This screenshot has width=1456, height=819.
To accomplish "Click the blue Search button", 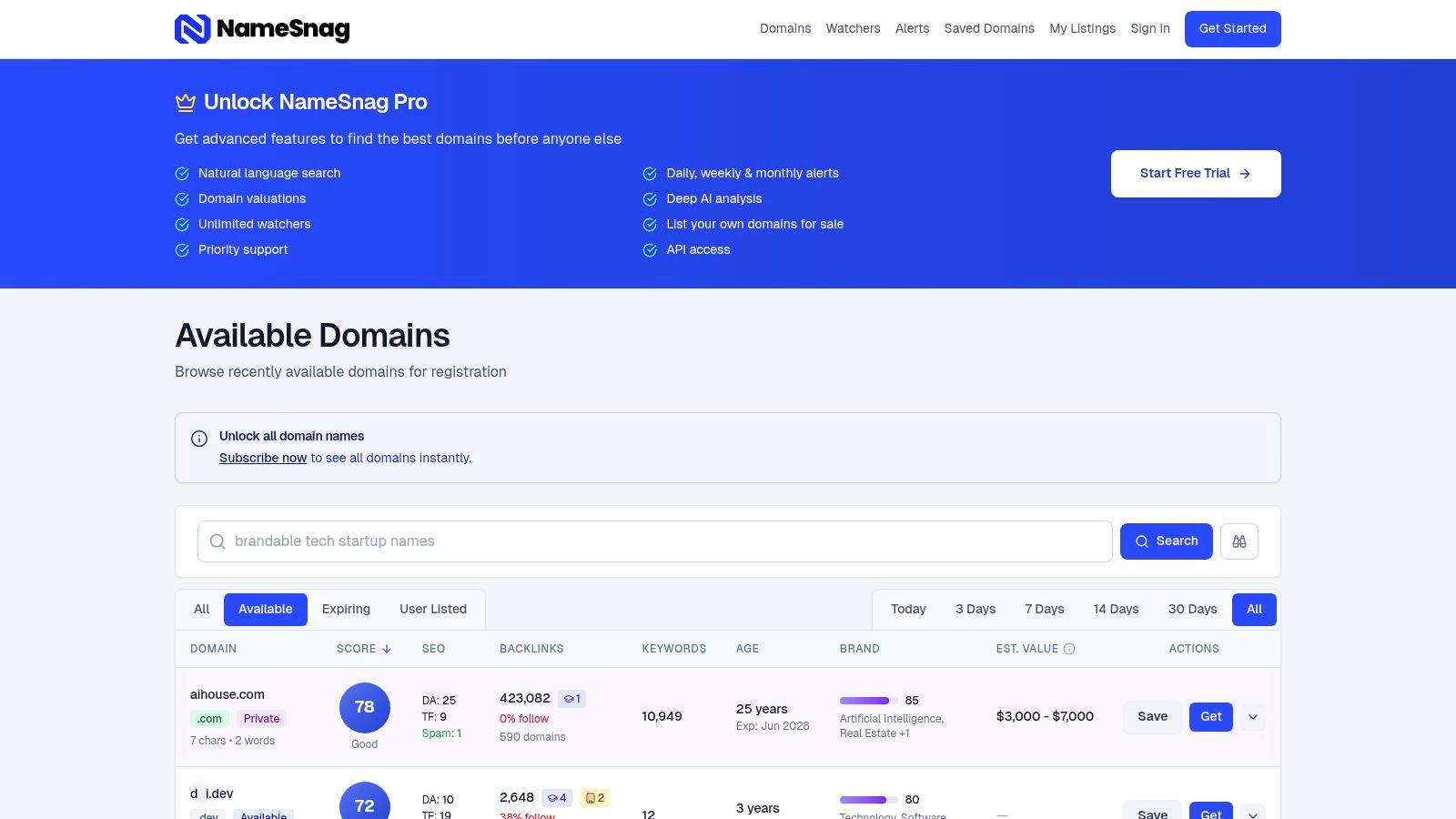I will (x=1166, y=541).
